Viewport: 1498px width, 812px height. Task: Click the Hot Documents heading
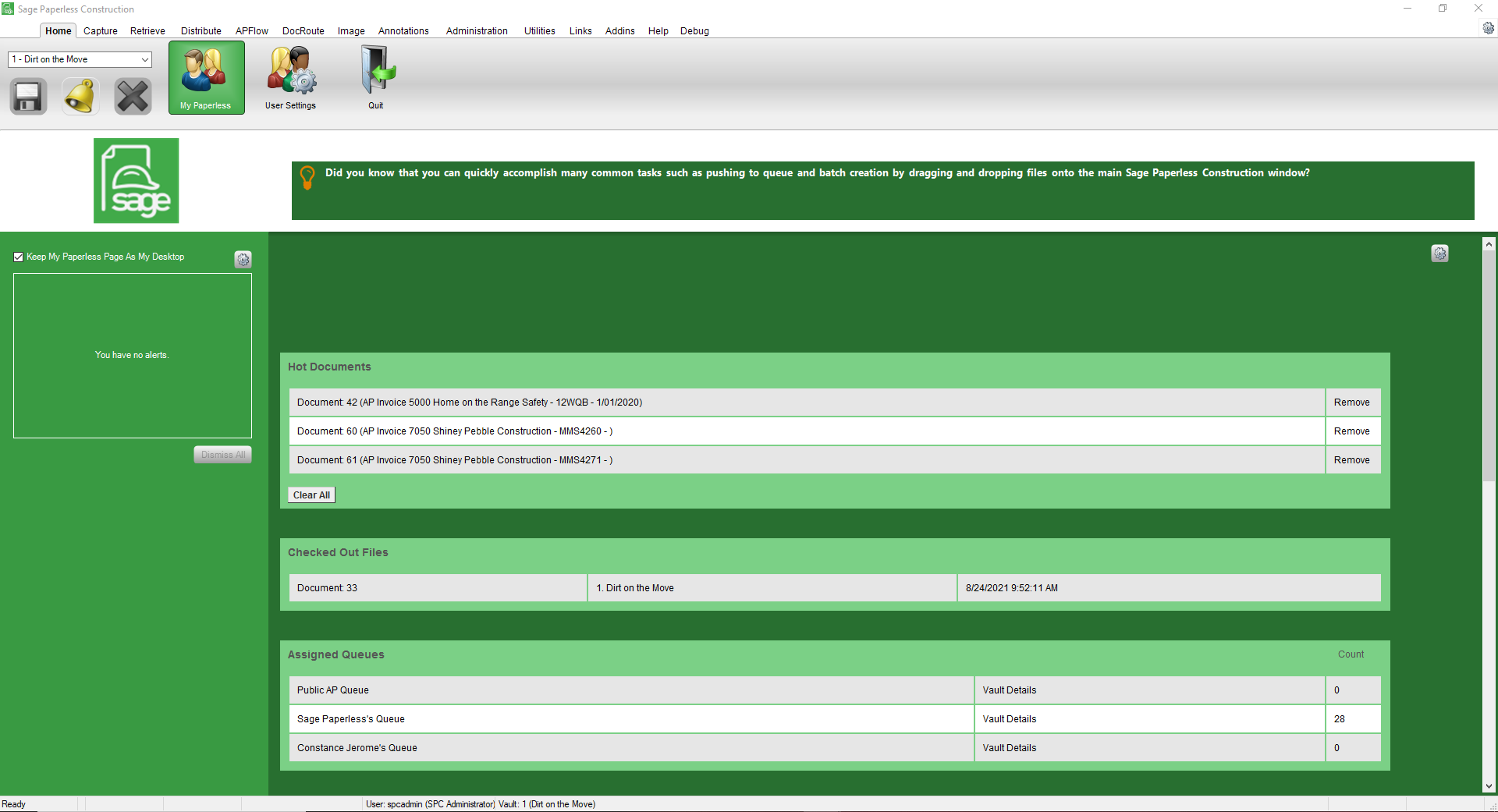pos(329,367)
